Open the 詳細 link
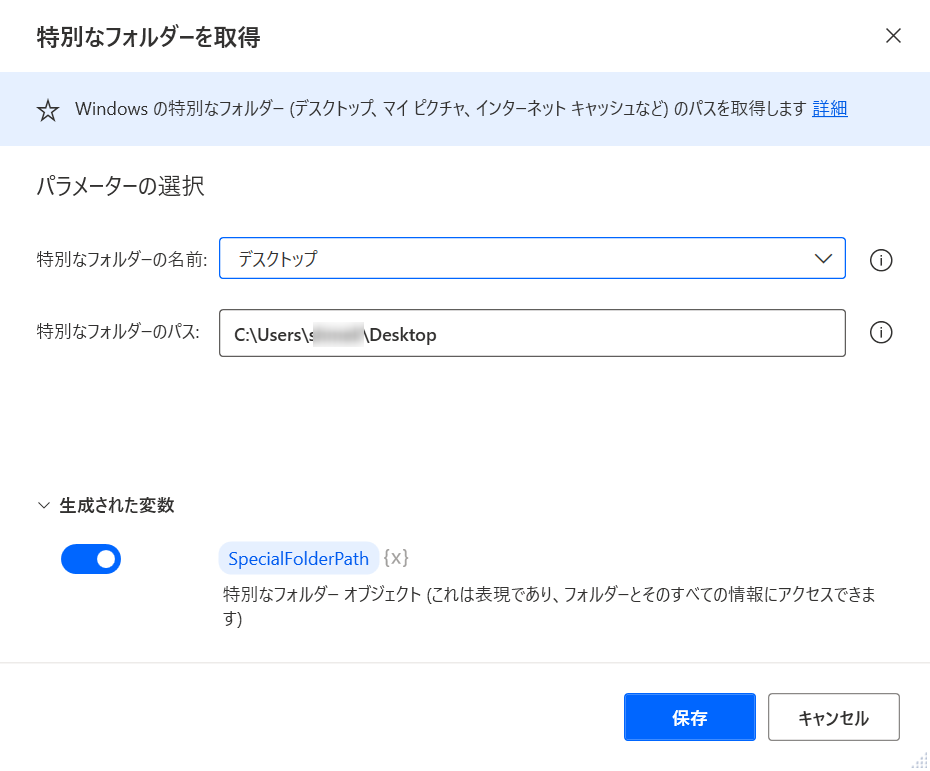This screenshot has width=930, height=771. coord(829,109)
